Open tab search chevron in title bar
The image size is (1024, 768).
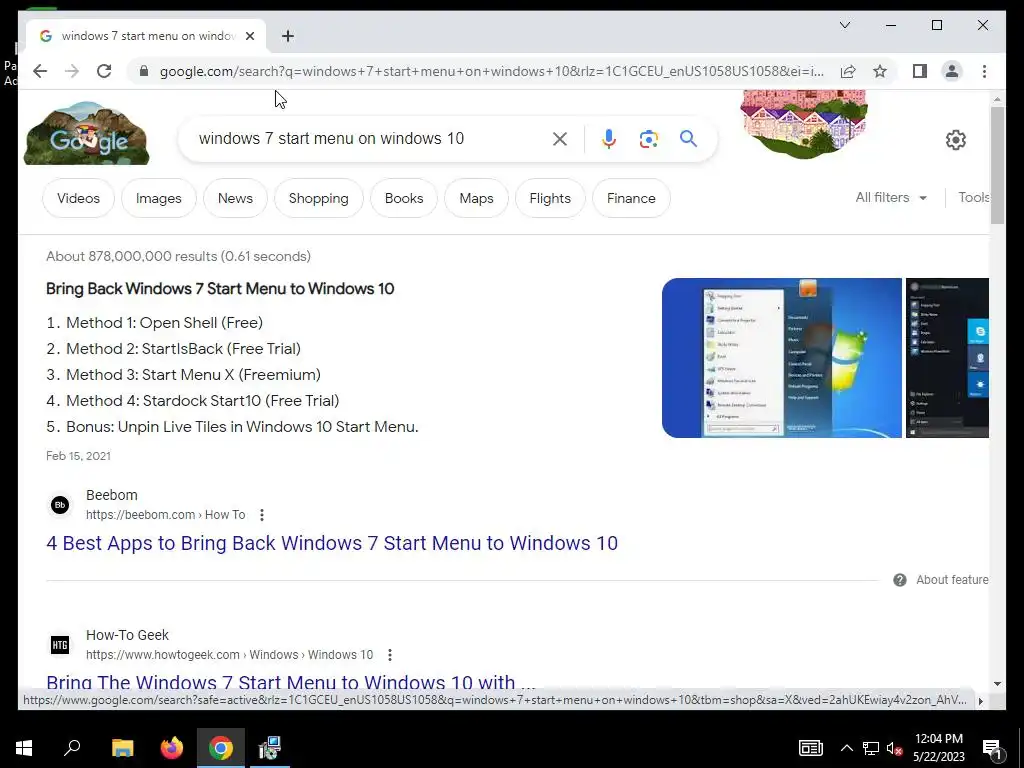click(x=844, y=25)
